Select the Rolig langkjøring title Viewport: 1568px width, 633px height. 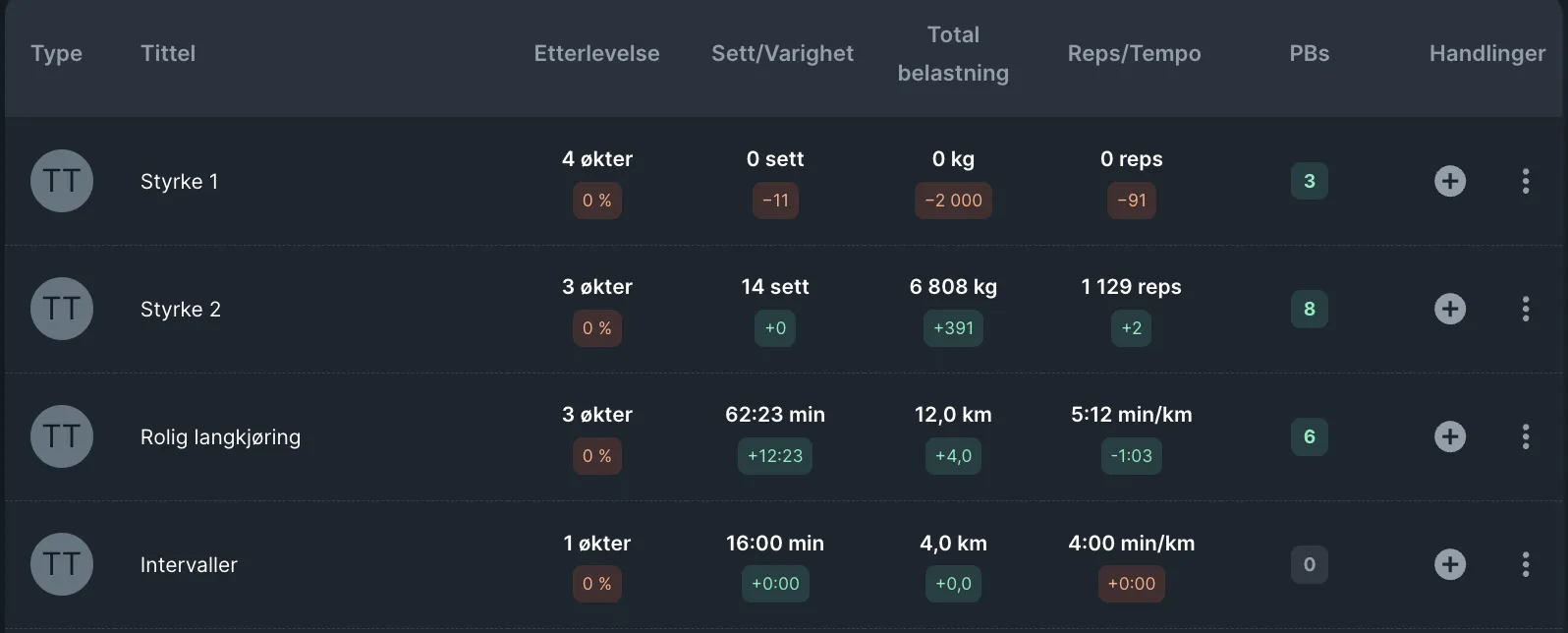pos(220,436)
